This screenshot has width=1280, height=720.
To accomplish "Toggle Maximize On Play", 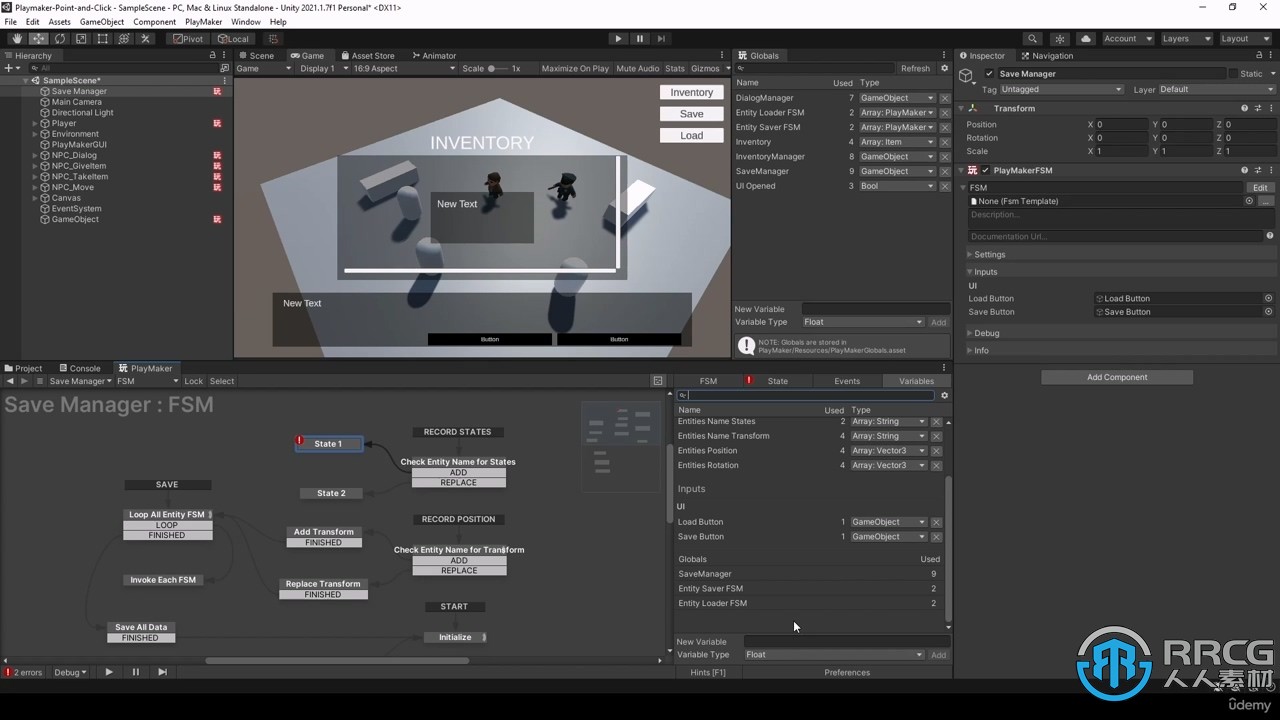I will click(x=575, y=69).
